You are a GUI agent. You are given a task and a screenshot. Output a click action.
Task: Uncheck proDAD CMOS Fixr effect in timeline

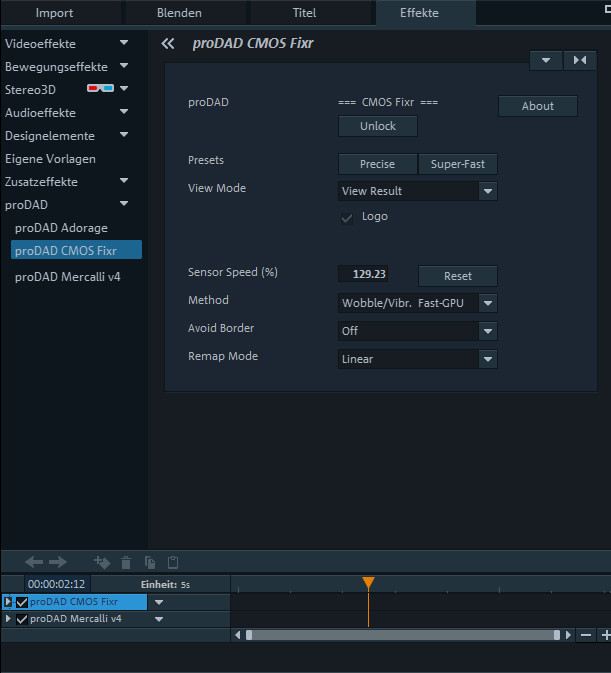22,602
